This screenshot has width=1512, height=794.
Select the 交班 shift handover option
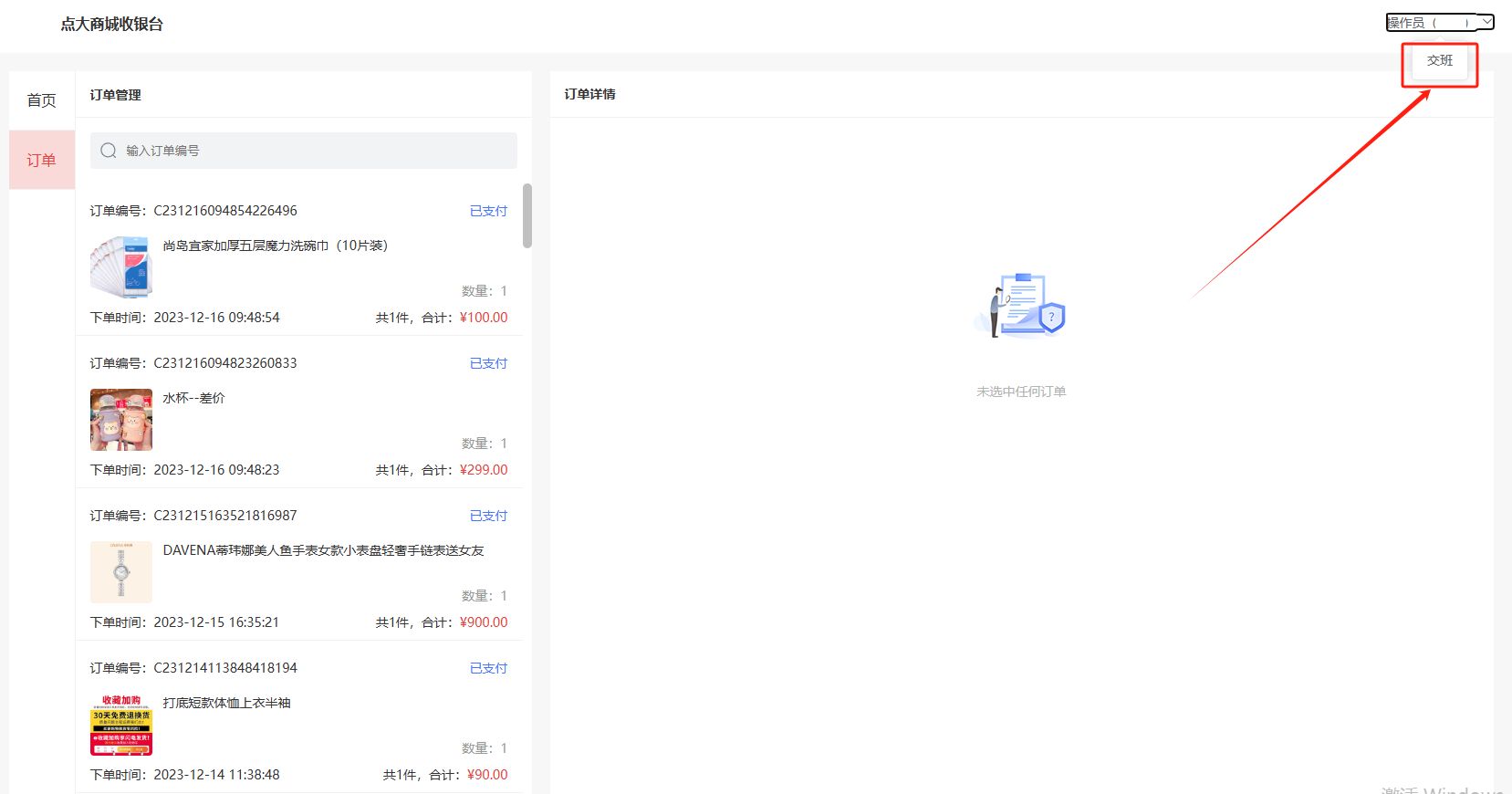[1439, 60]
